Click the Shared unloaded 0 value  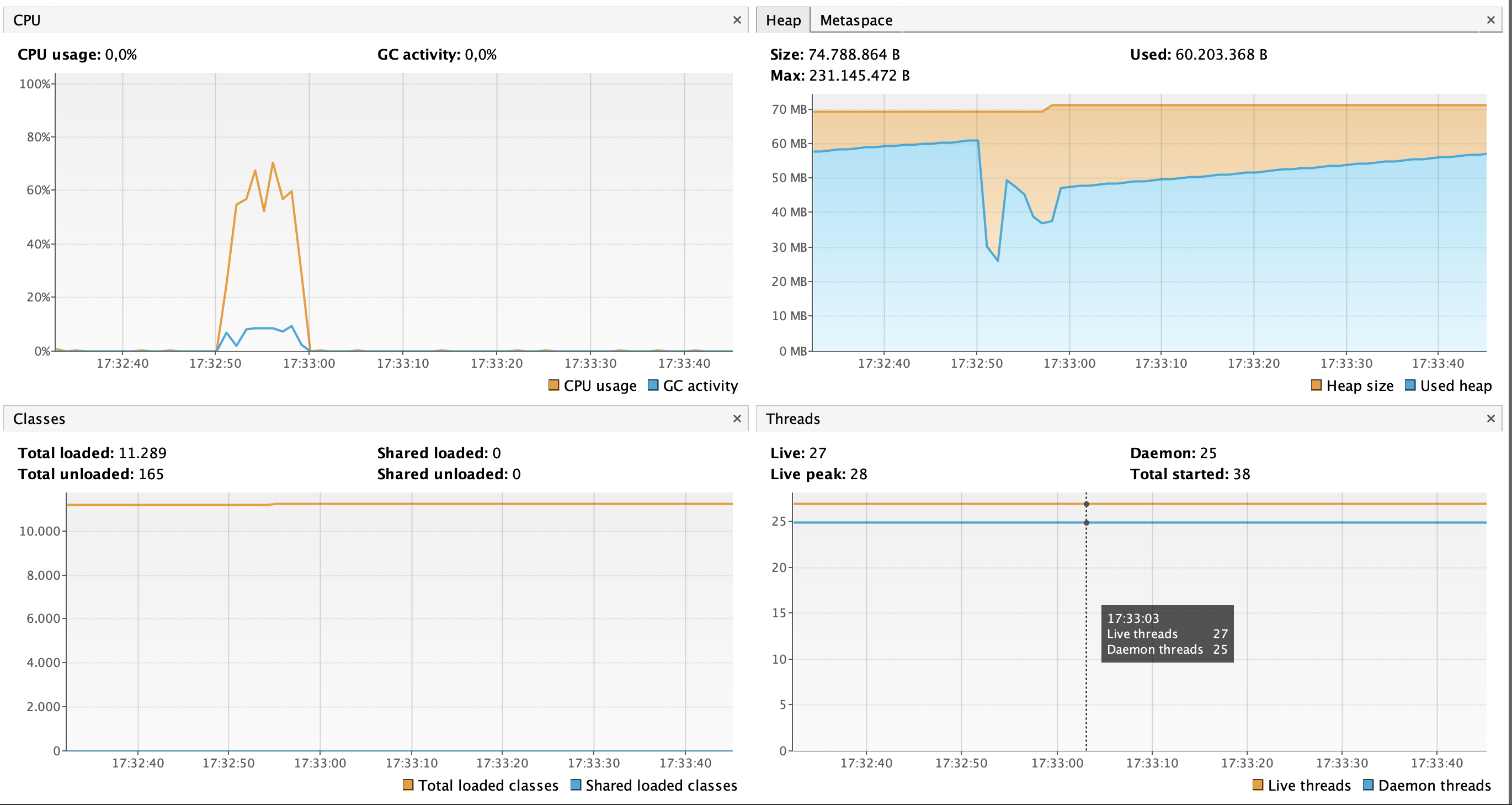(517, 474)
